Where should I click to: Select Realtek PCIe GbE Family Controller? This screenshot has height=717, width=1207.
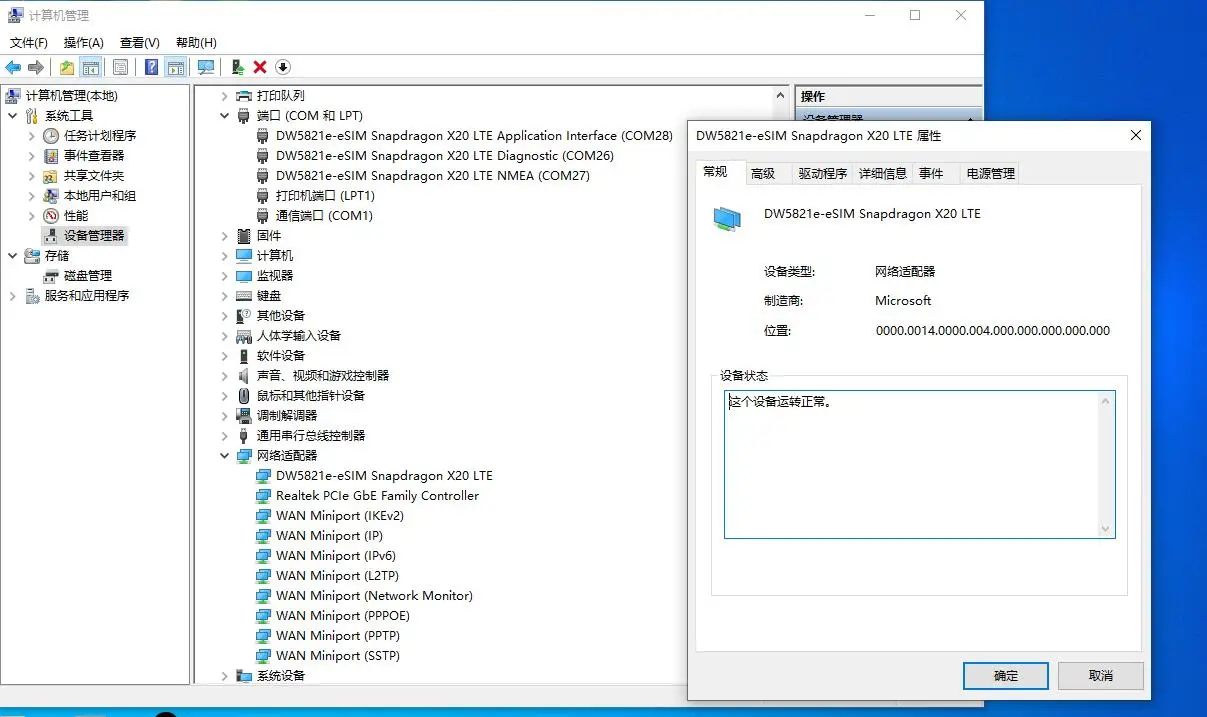pos(377,496)
